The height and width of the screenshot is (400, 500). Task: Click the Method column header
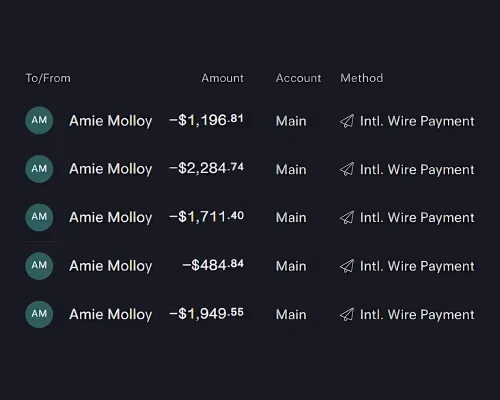pos(362,78)
